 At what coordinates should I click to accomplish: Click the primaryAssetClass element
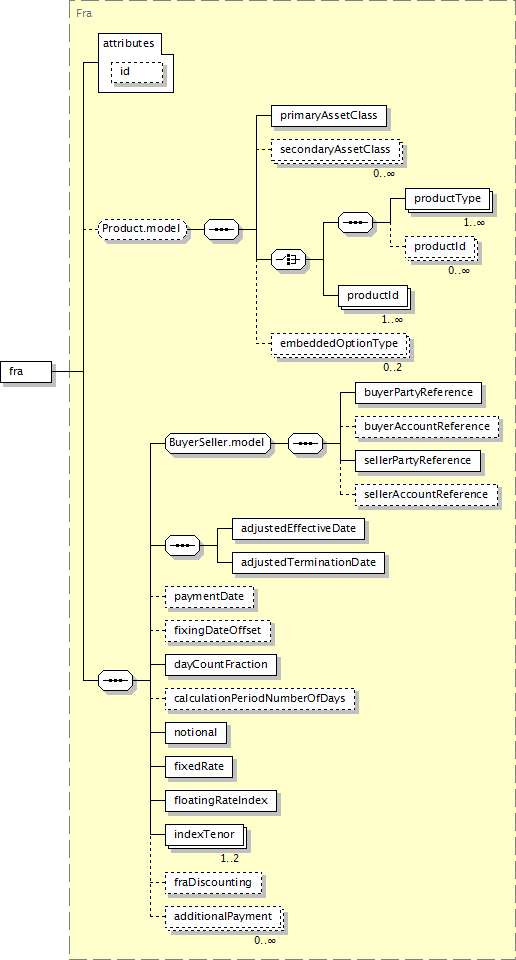click(x=329, y=116)
